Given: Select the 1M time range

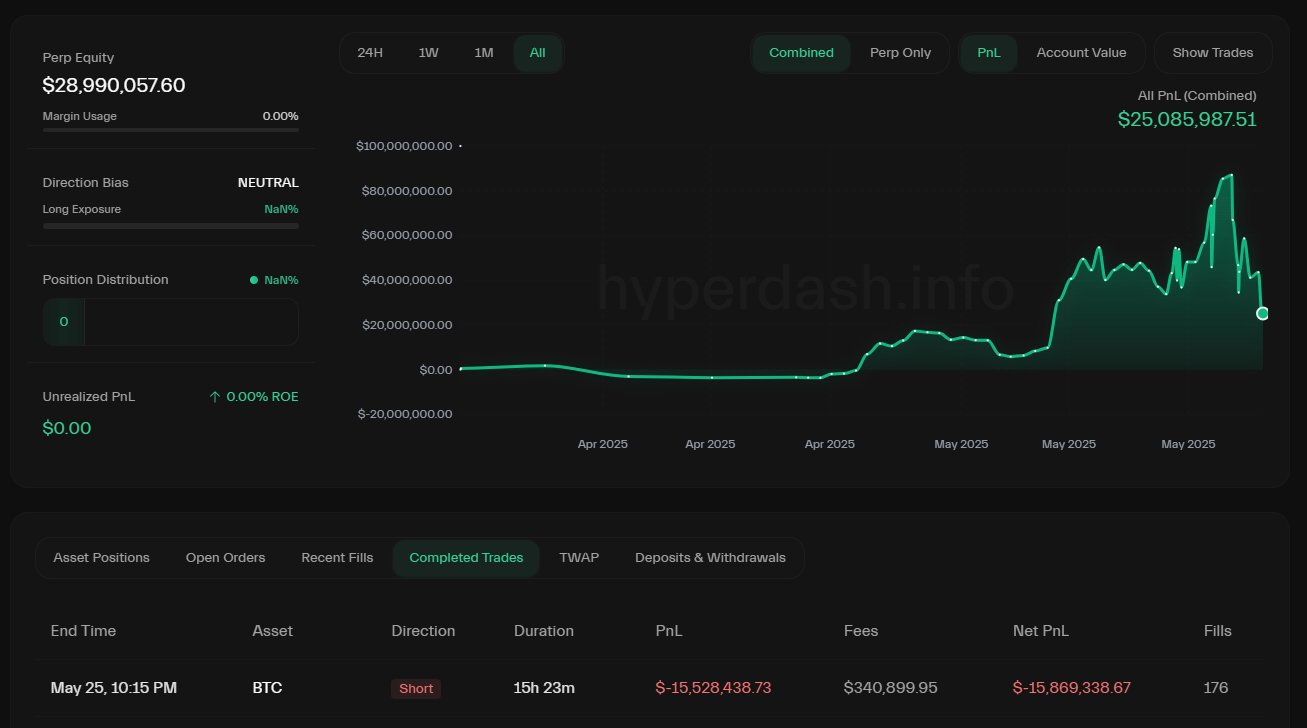Looking at the screenshot, I should coord(484,53).
